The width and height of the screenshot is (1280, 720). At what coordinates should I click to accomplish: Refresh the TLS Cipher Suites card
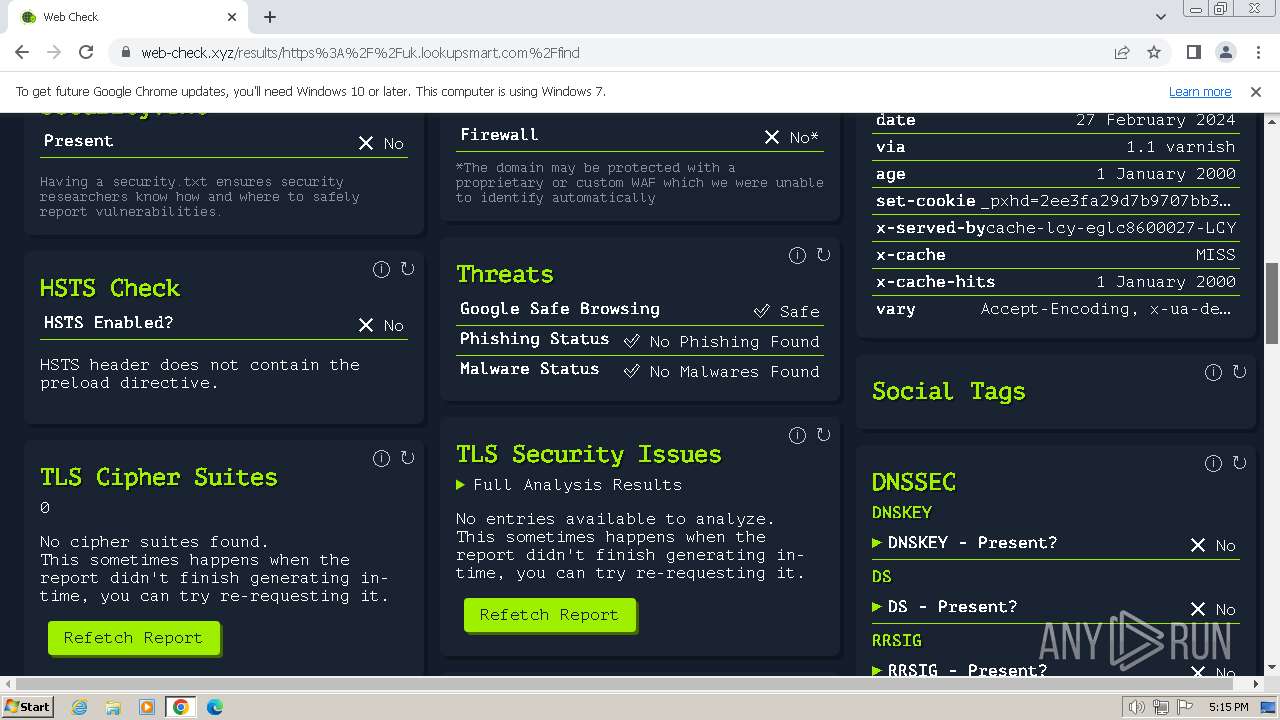pyautogui.click(x=407, y=458)
